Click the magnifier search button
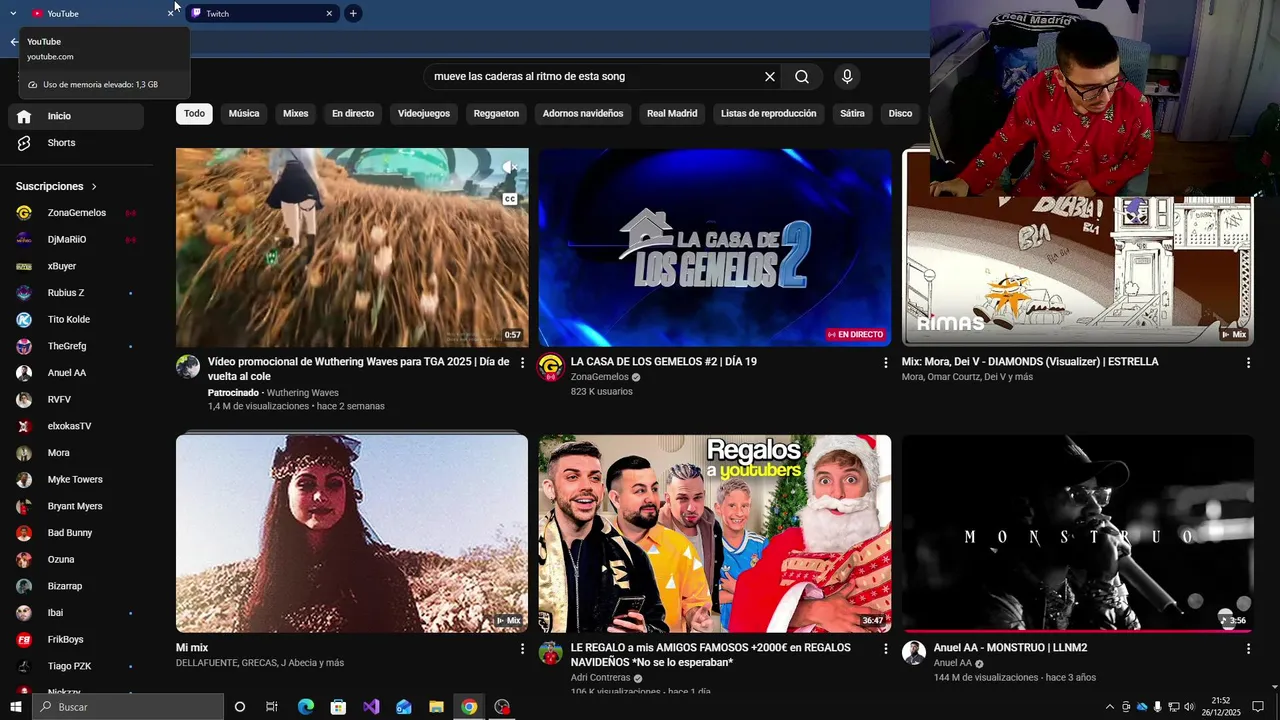Screen dimensions: 1280x720 pyautogui.click(x=802, y=77)
